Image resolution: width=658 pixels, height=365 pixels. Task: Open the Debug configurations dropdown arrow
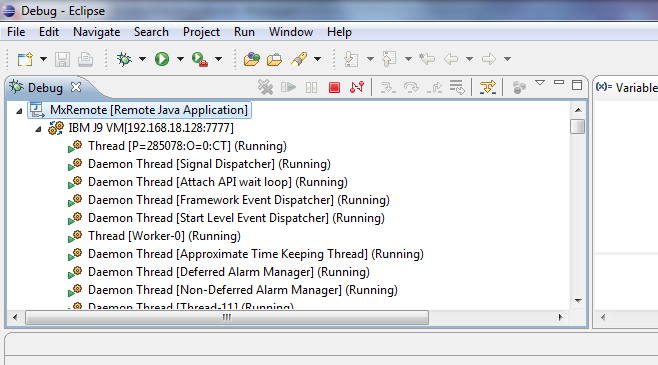(x=142, y=59)
